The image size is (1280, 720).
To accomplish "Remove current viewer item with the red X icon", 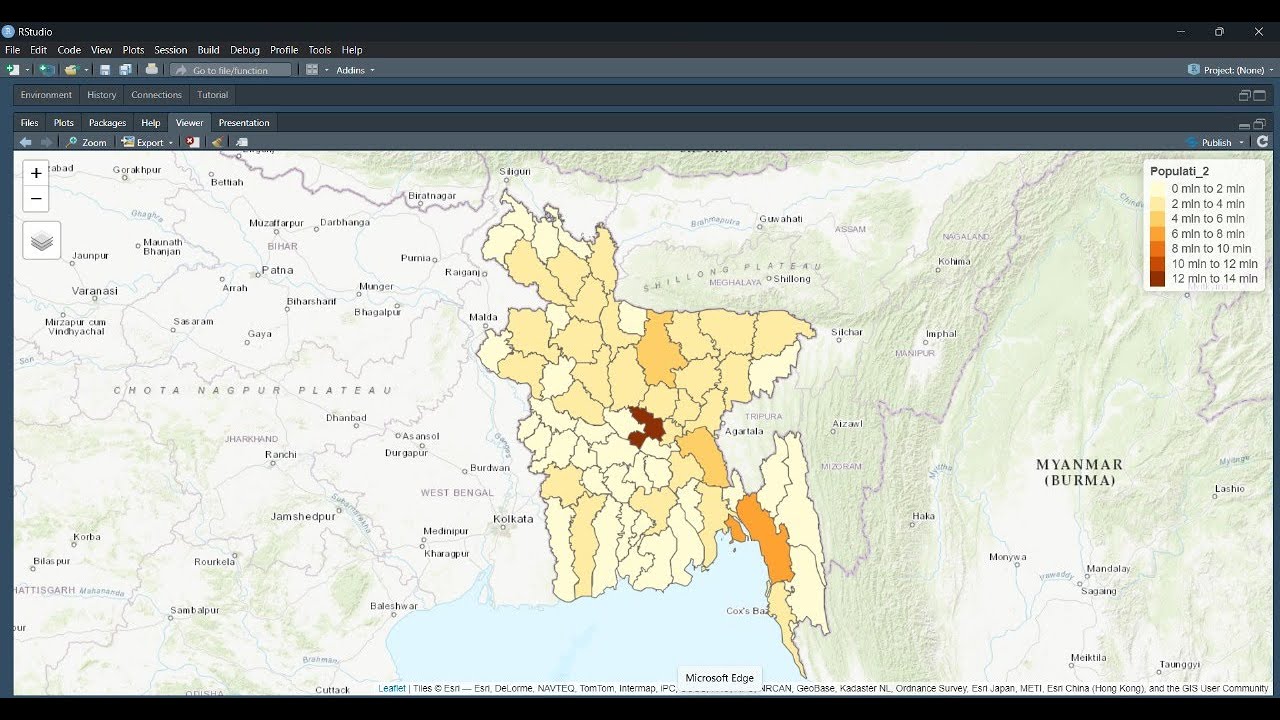I will pos(192,142).
